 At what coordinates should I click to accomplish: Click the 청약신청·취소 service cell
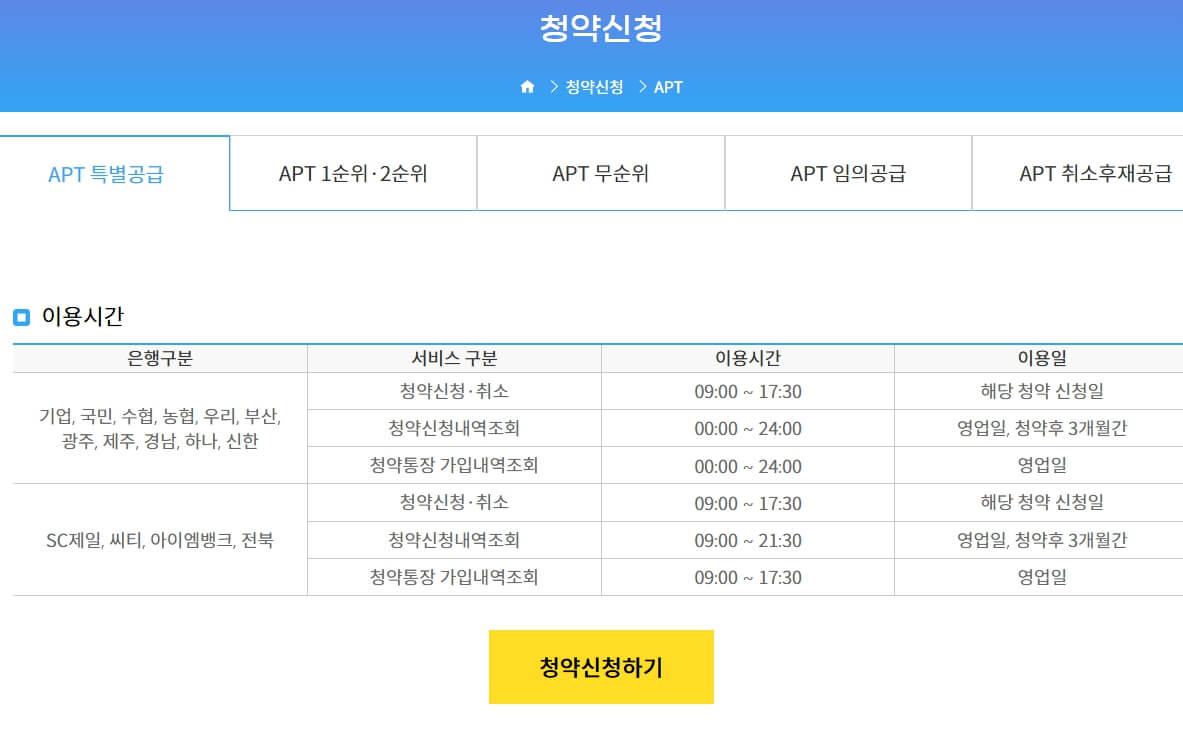(453, 389)
